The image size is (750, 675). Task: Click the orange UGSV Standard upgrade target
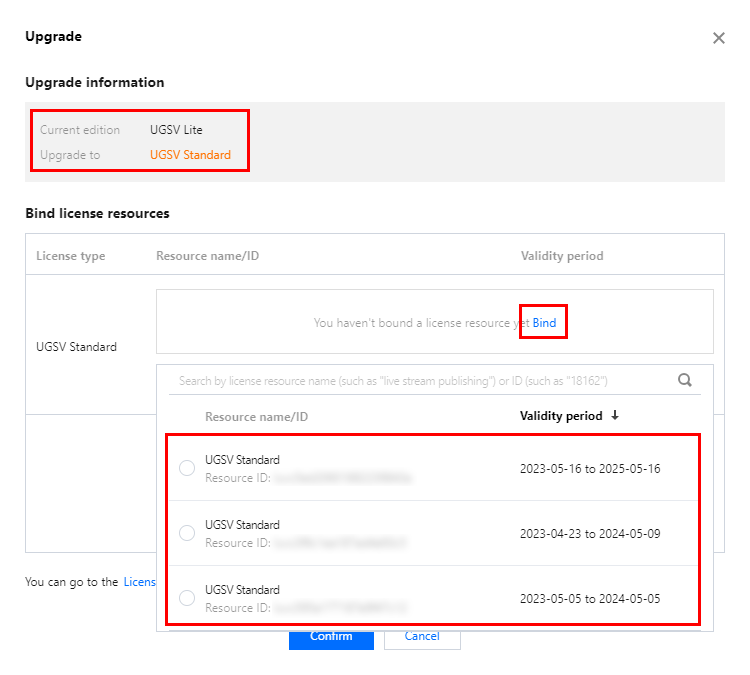point(190,155)
